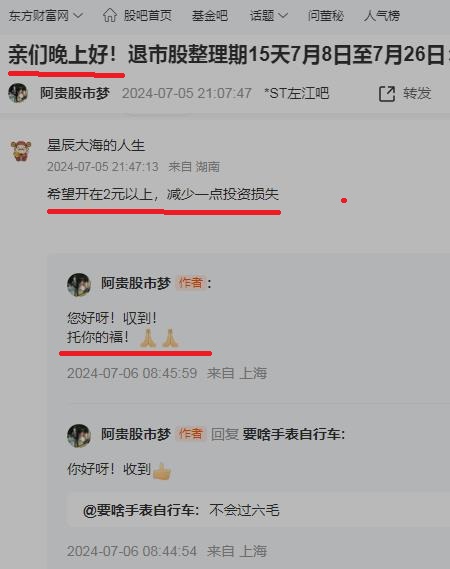
Task: Open 股吧首页 link
Action: click(x=148, y=16)
